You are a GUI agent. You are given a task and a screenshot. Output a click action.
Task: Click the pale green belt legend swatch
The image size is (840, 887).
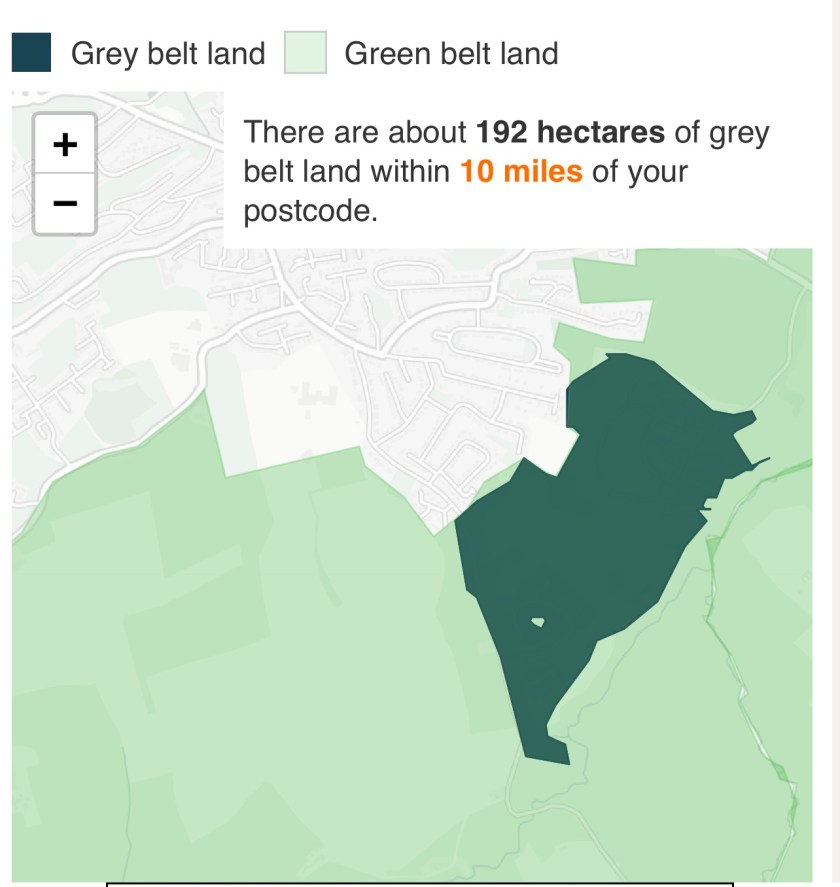(x=305, y=53)
